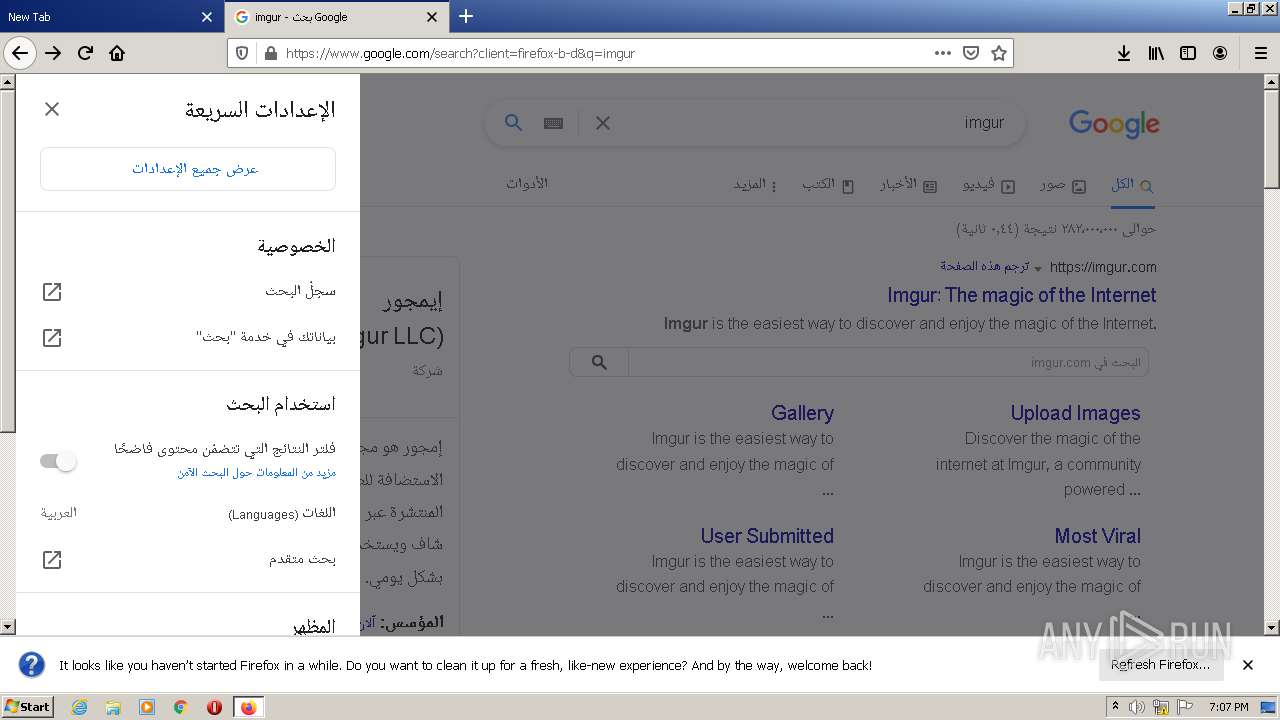Image resolution: width=1280 pixels, height=720 pixels.
Task: Open search history external link icon
Action: click(x=52, y=291)
